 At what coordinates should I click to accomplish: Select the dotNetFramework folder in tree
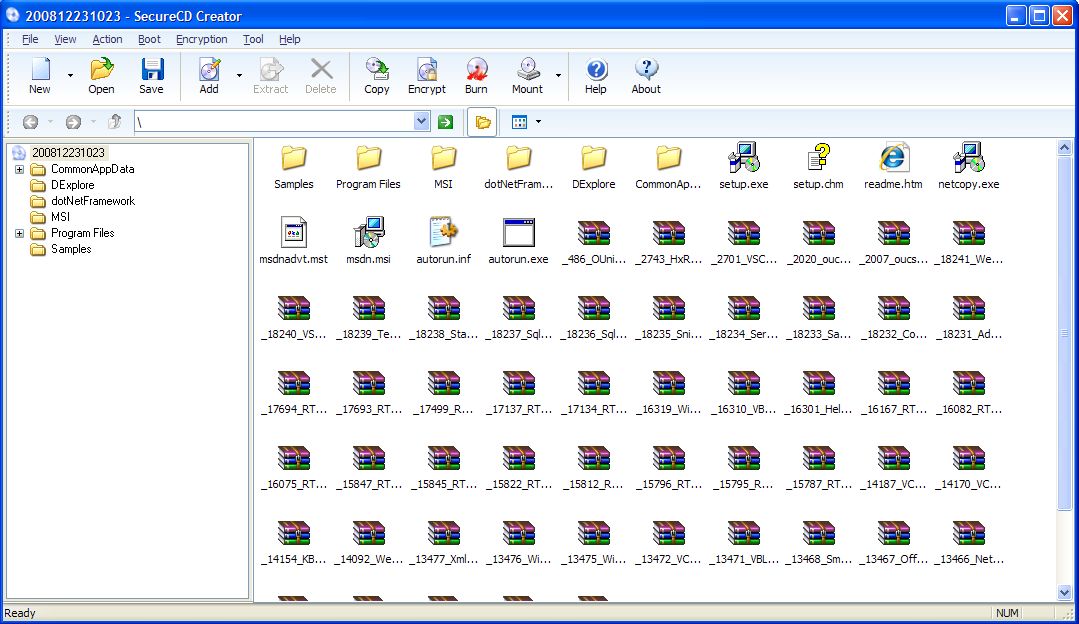[92, 201]
